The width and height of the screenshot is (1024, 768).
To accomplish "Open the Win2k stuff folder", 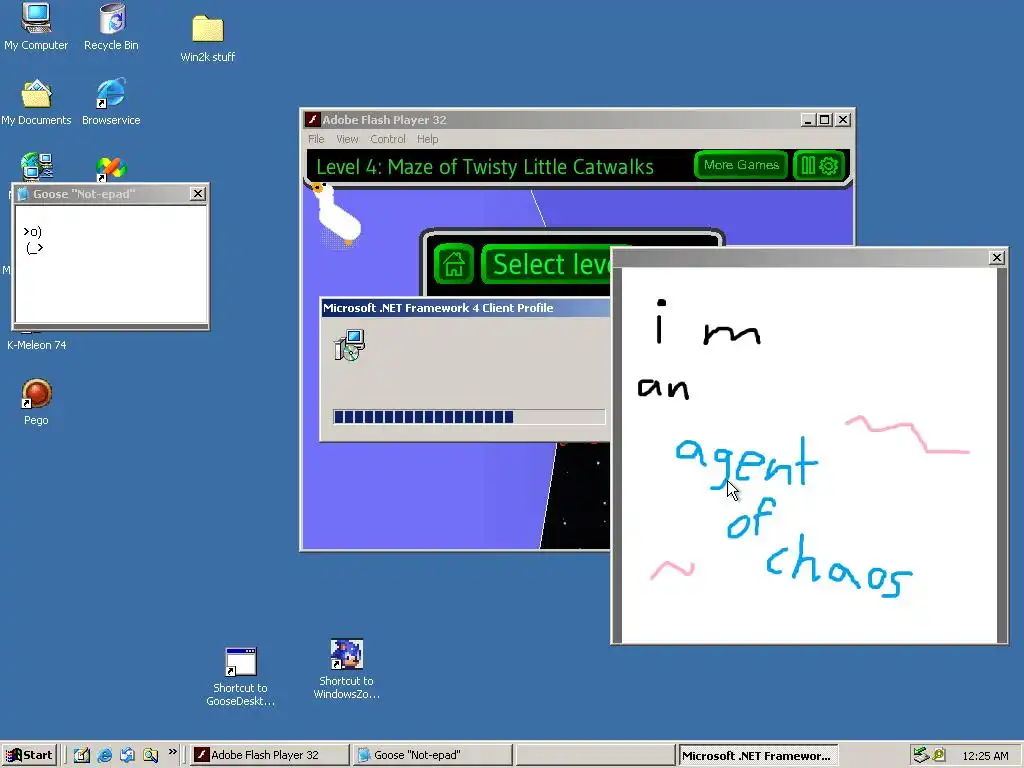I will (208, 38).
